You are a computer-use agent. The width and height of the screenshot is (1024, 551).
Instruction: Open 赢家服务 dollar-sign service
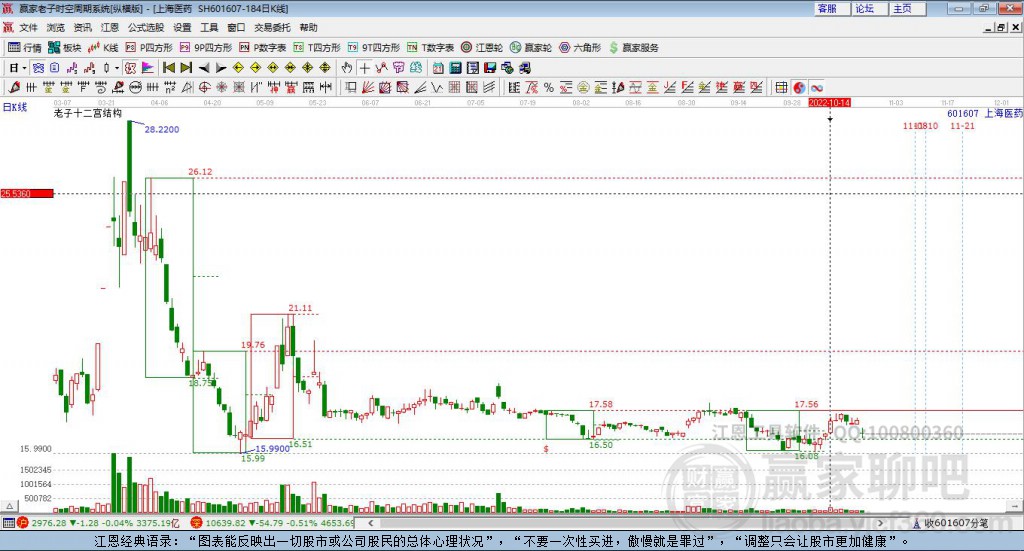point(633,48)
